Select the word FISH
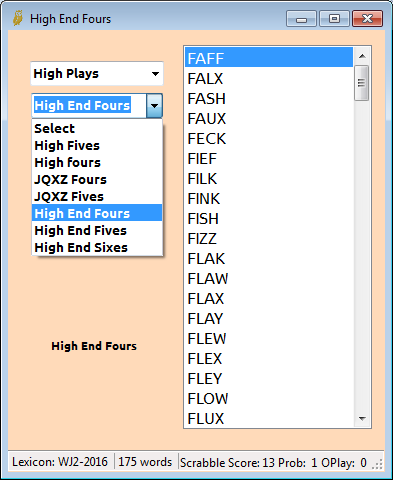 (269, 219)
